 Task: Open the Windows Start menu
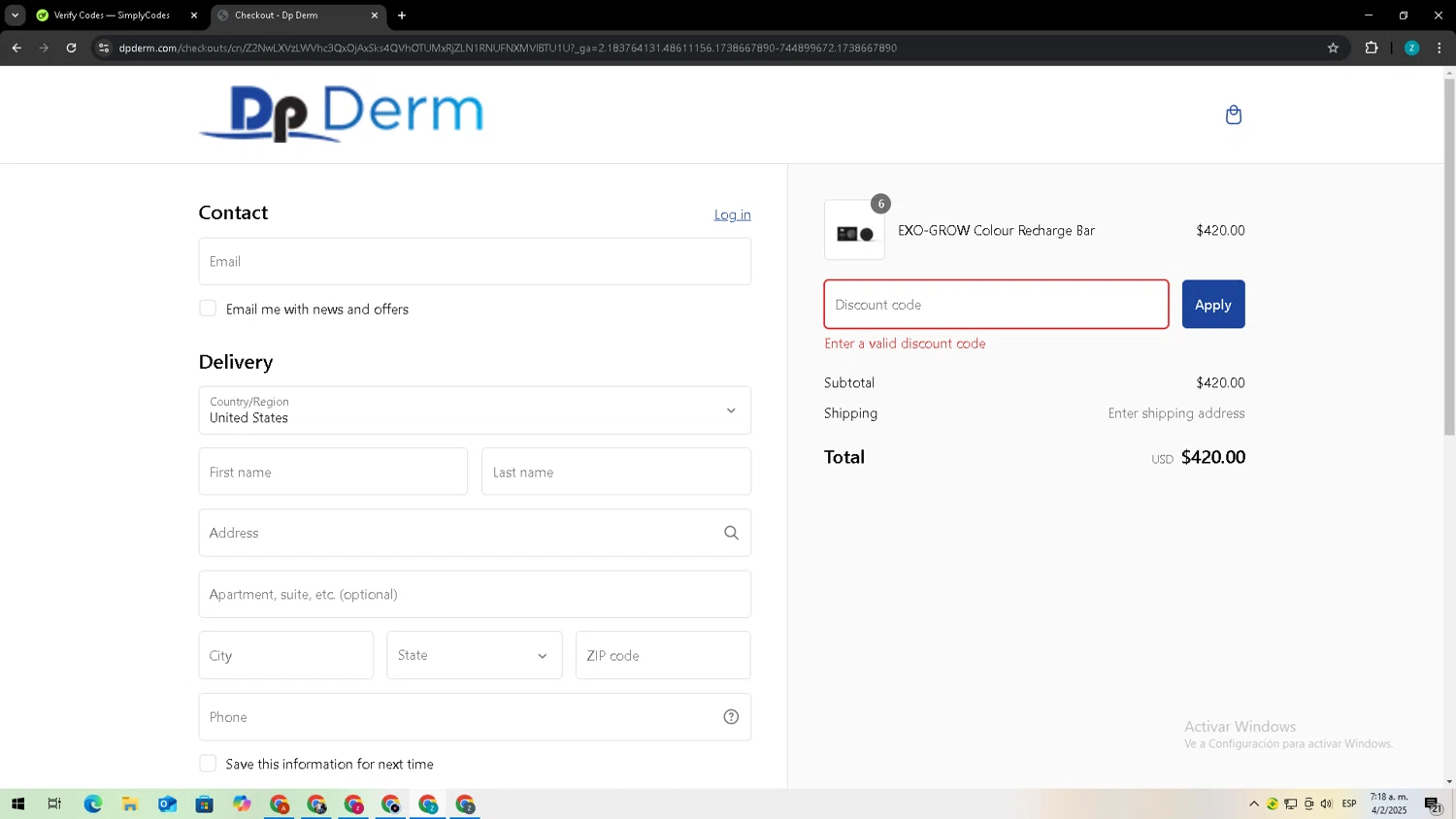17,804
